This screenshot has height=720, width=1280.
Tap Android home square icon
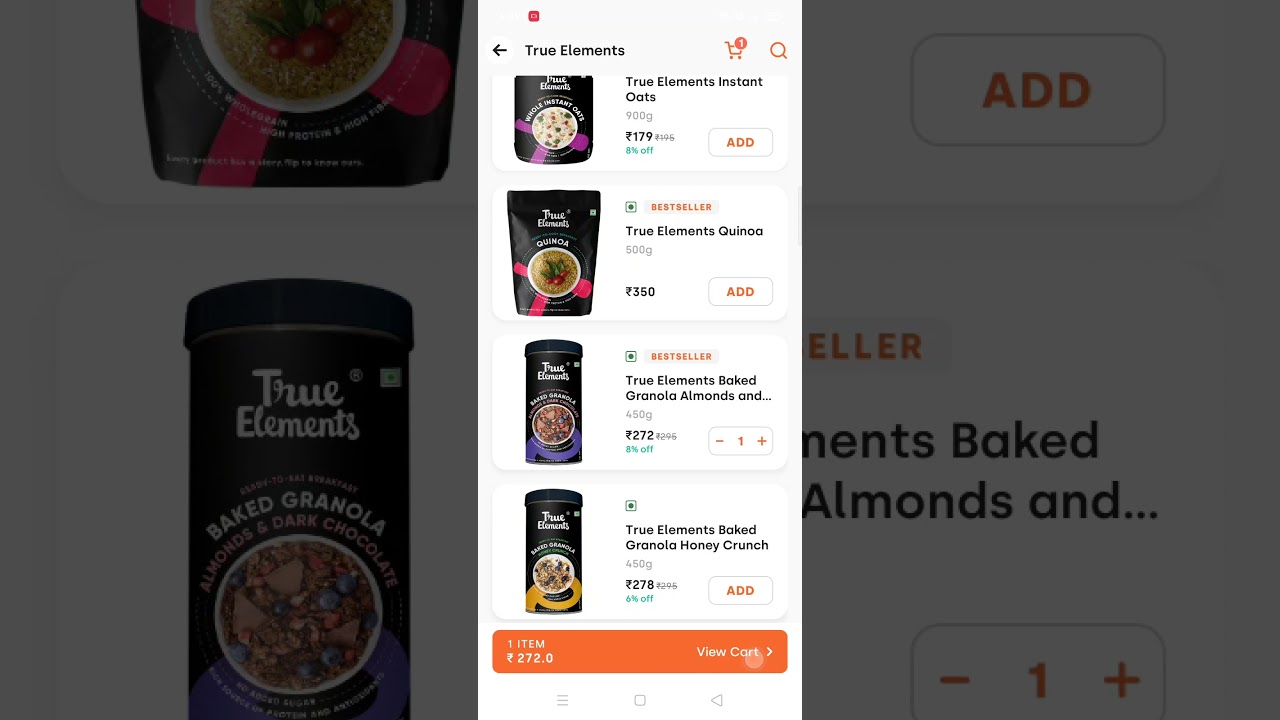coord(640,700)
